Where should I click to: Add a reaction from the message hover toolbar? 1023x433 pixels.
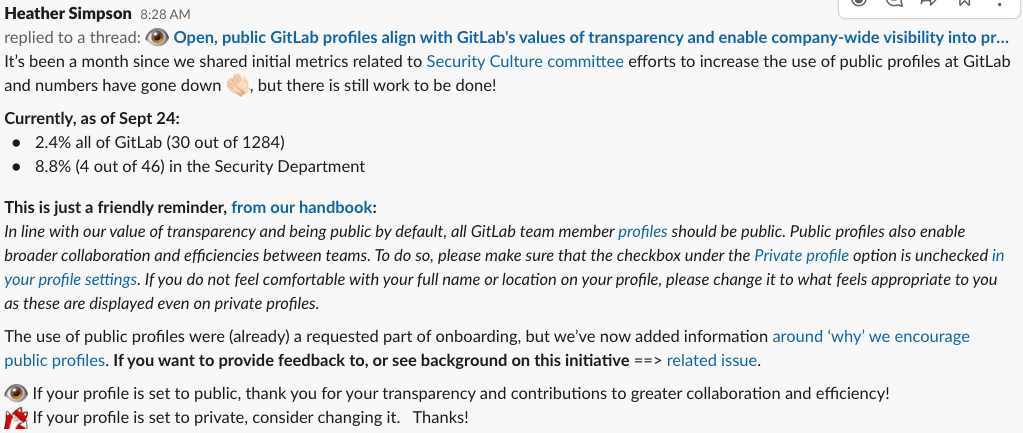(859, 3)
